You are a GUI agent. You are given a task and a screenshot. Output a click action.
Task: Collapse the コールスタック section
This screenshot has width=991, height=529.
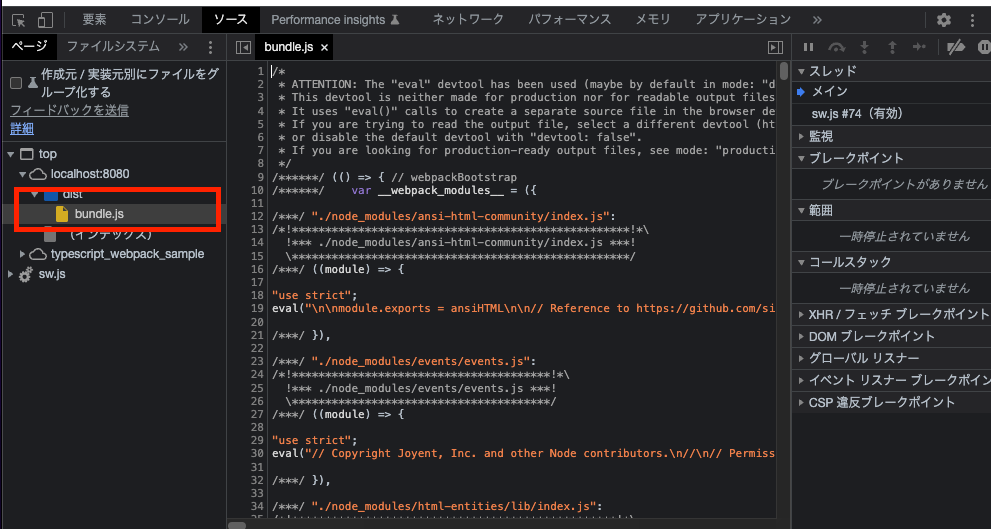pos(802,262)
